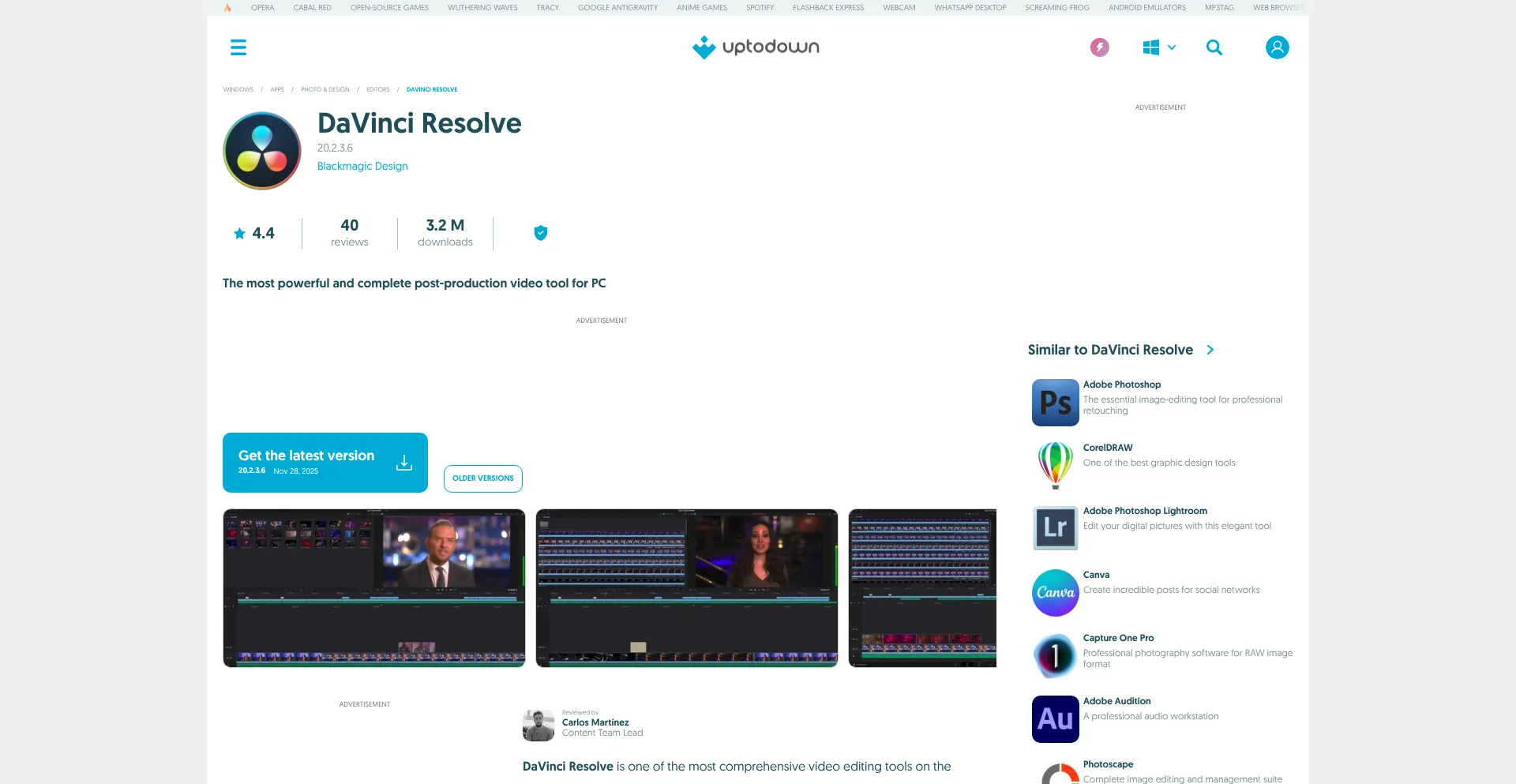
Task: Open the search magnifier icon
Action: (1214, 47)
